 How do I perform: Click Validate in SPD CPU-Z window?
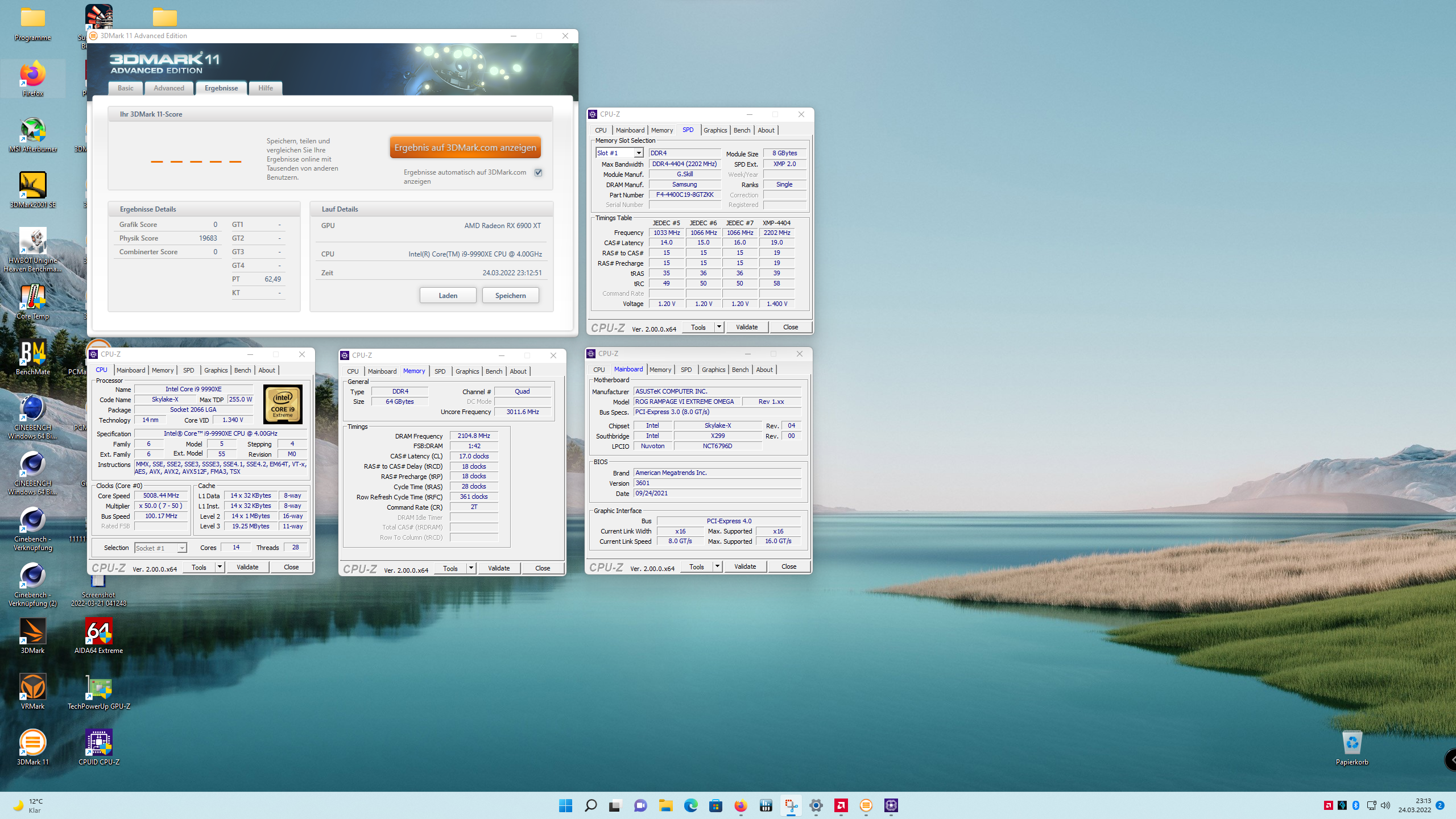(747, 327)
